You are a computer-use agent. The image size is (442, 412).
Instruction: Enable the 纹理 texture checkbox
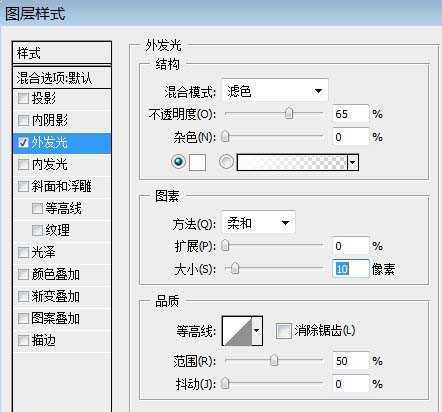[37, 230]
